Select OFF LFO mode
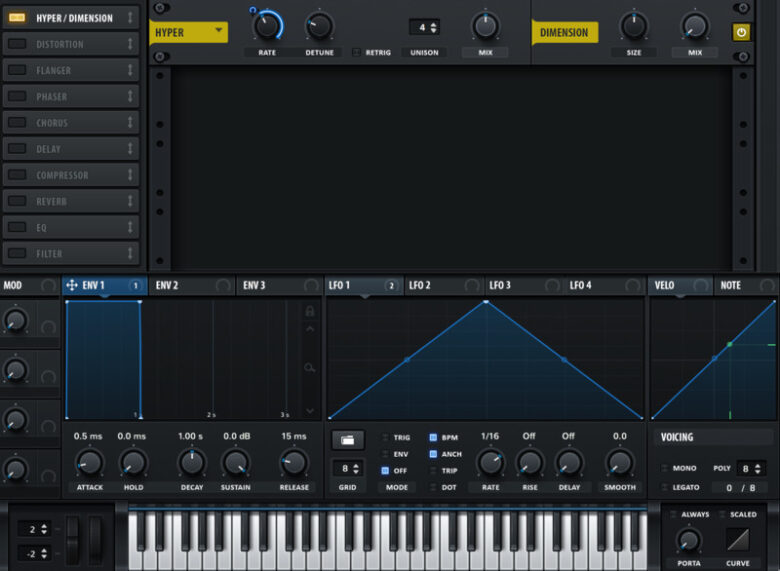 (385, 470)
